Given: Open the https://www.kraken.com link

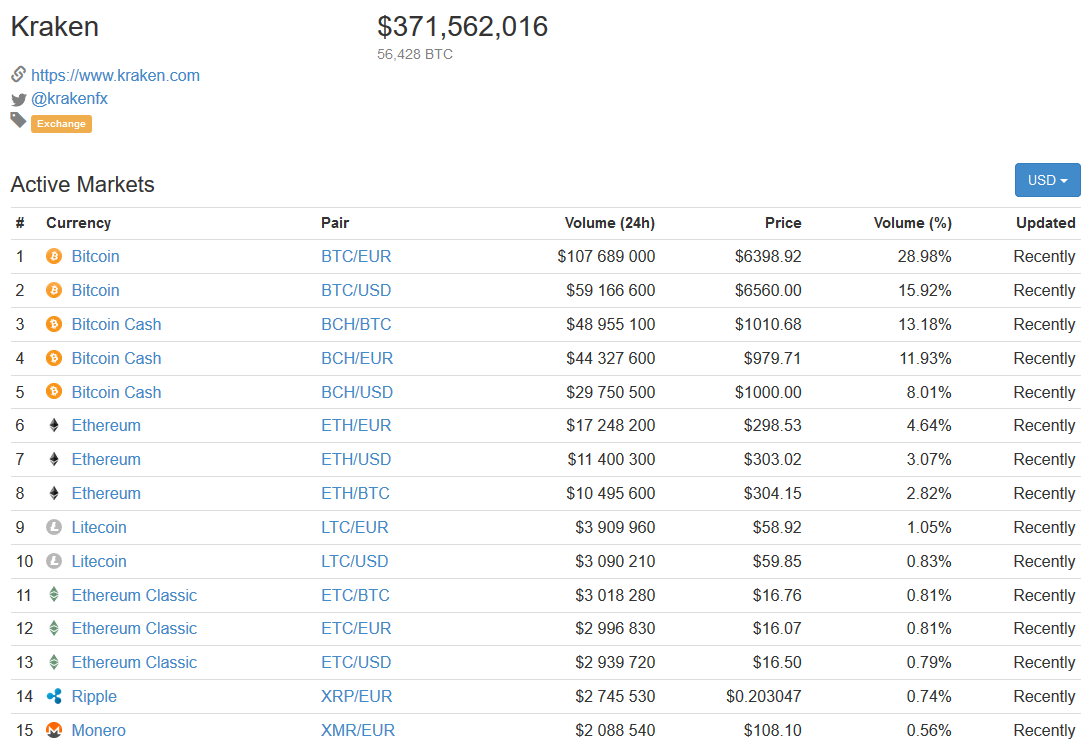Looking at the screenshot, I should [x=115, y=75].
